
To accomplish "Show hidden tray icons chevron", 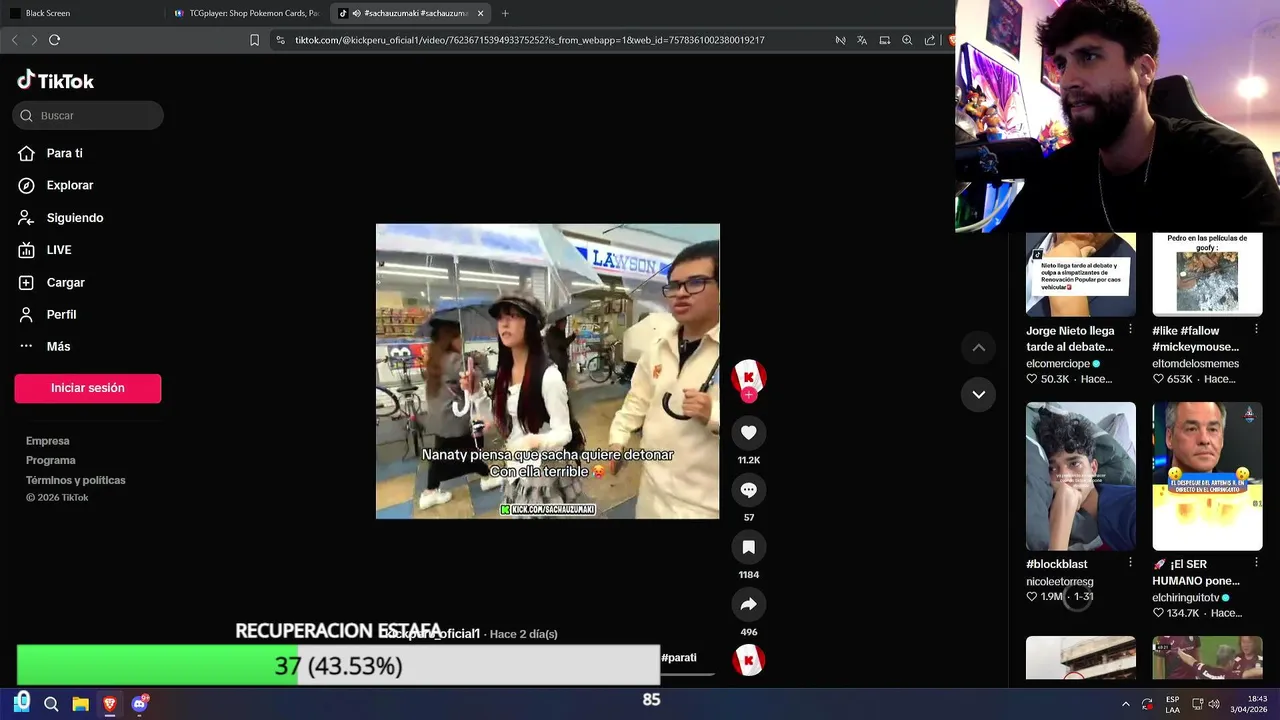I will 1126,704.
